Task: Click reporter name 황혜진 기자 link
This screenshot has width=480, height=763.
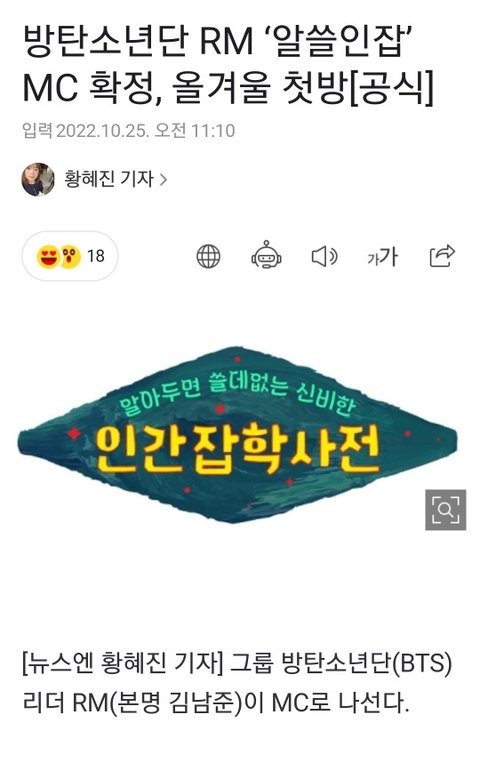Action: [x=109, y=179]
